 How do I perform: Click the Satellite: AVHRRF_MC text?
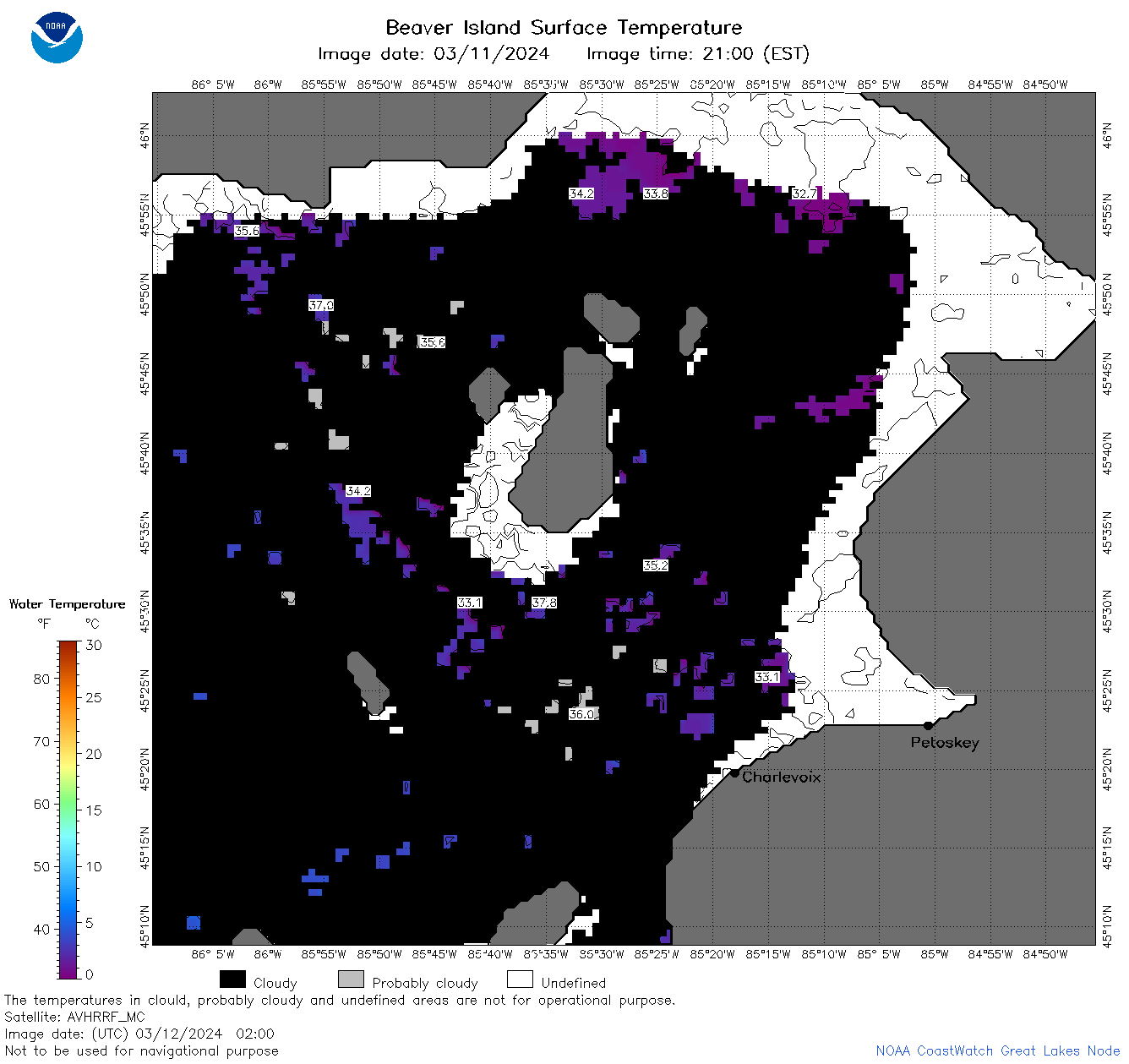(x=74, y=1017)
